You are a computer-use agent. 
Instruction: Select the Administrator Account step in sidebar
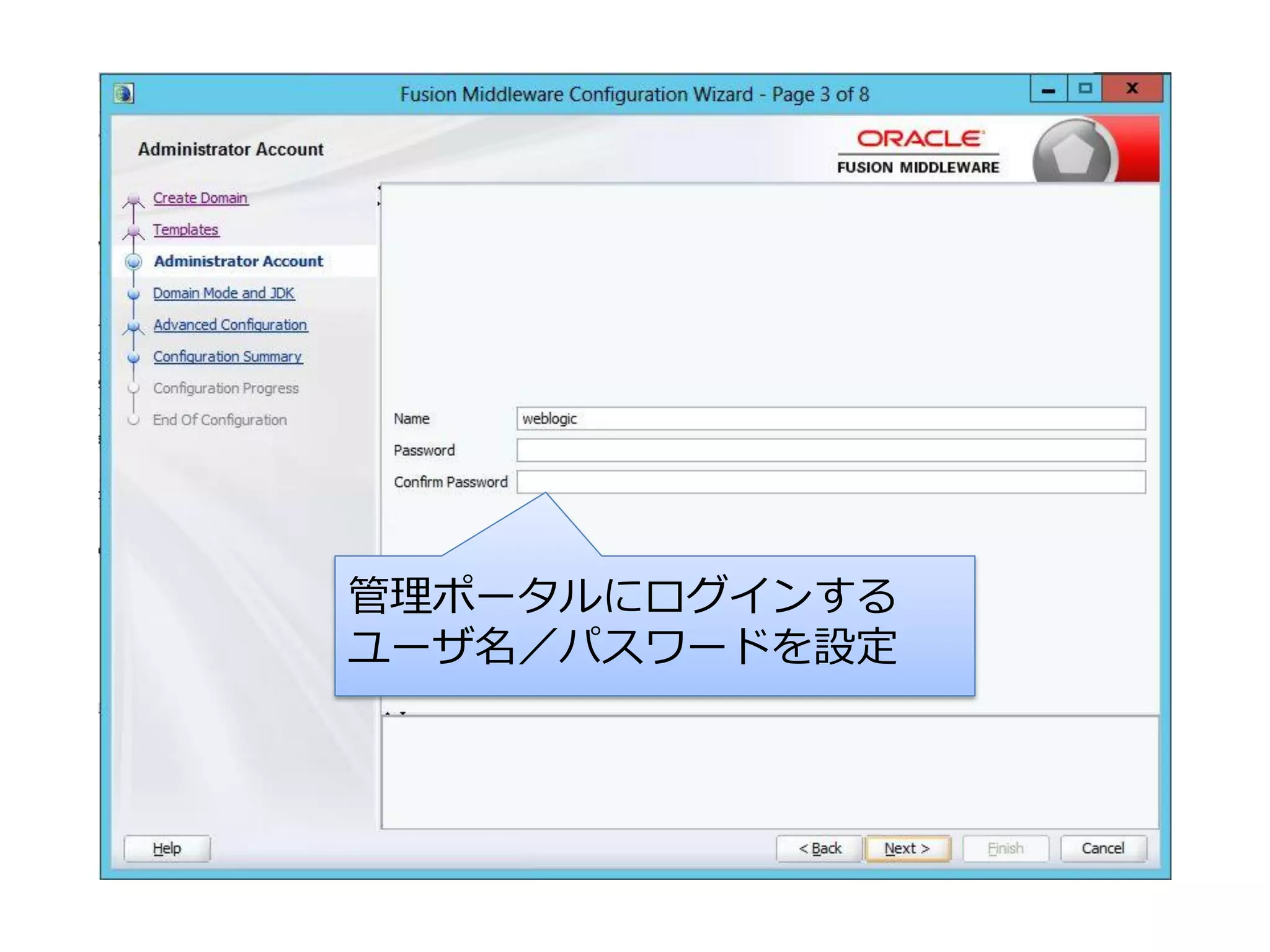(239, 261)
